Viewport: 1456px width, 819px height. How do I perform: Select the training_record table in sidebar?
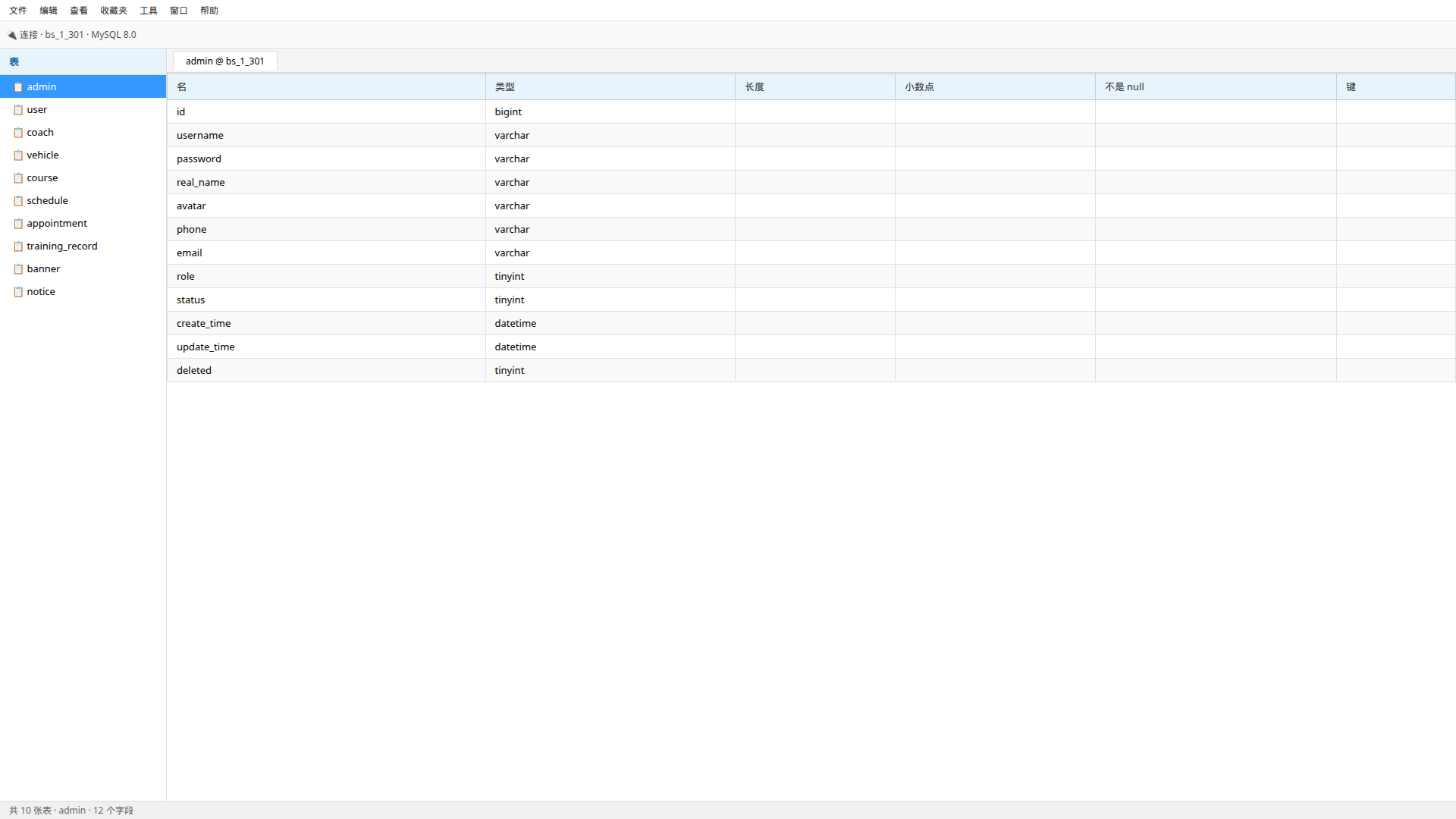pyautogui.click(x=83, y=246)
